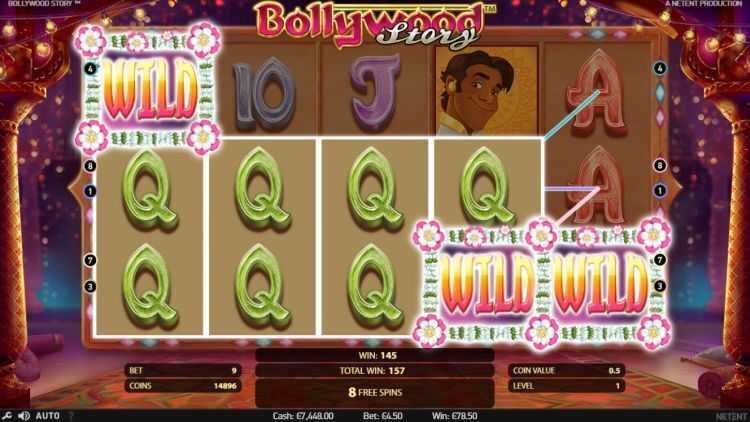This screenshot has height=422, width=750.
Task: Select payline 3 marker on left side
Action: 90,286
